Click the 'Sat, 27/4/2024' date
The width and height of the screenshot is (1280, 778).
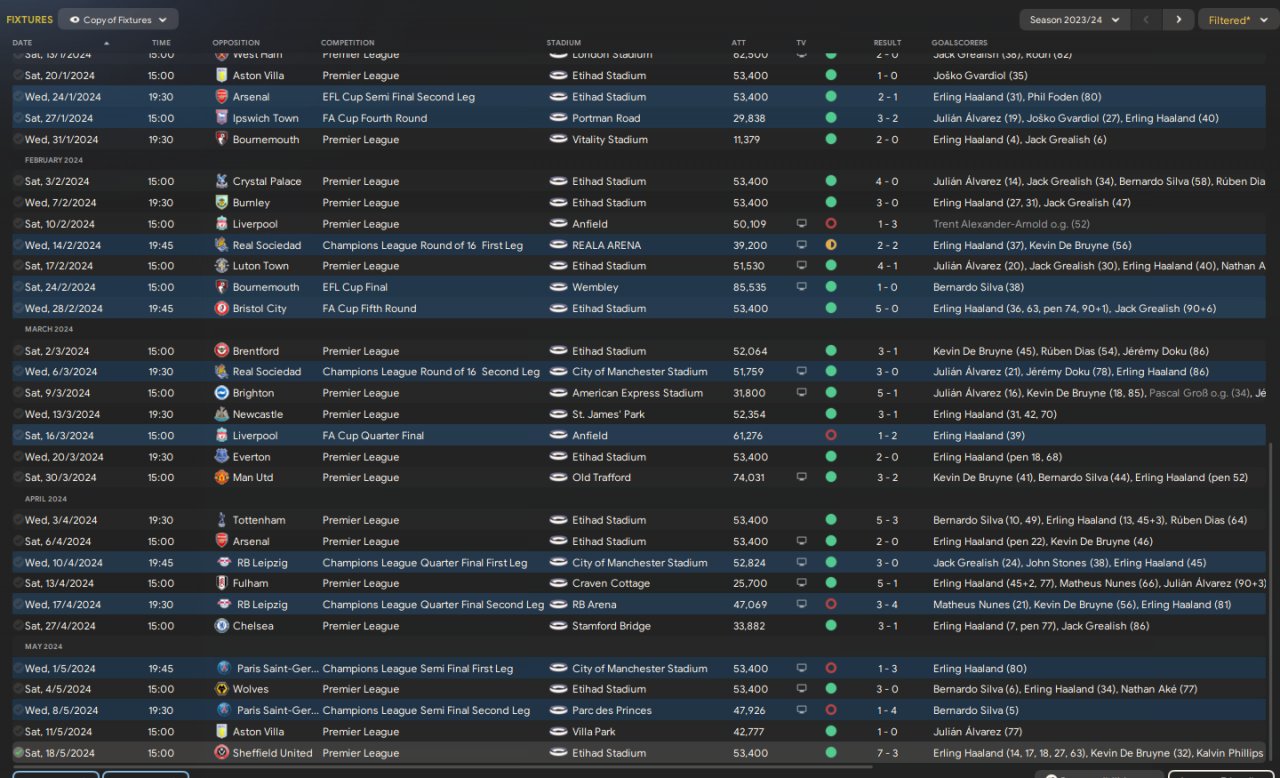point(60,626)
